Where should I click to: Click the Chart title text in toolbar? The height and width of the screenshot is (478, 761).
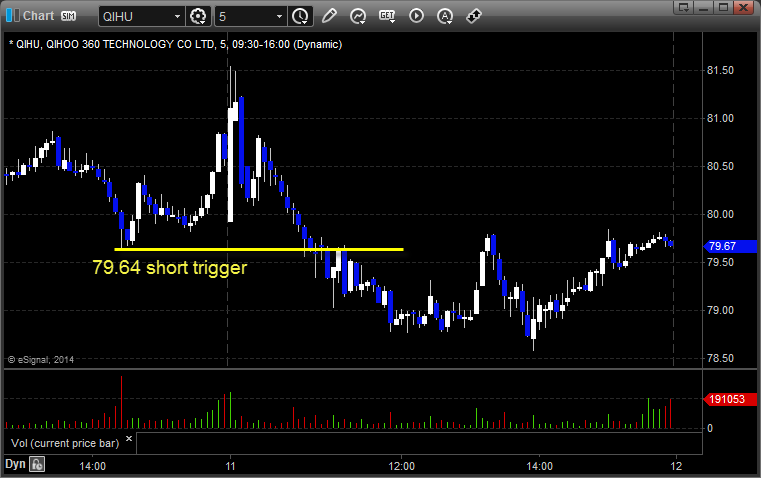coord(38,16)
